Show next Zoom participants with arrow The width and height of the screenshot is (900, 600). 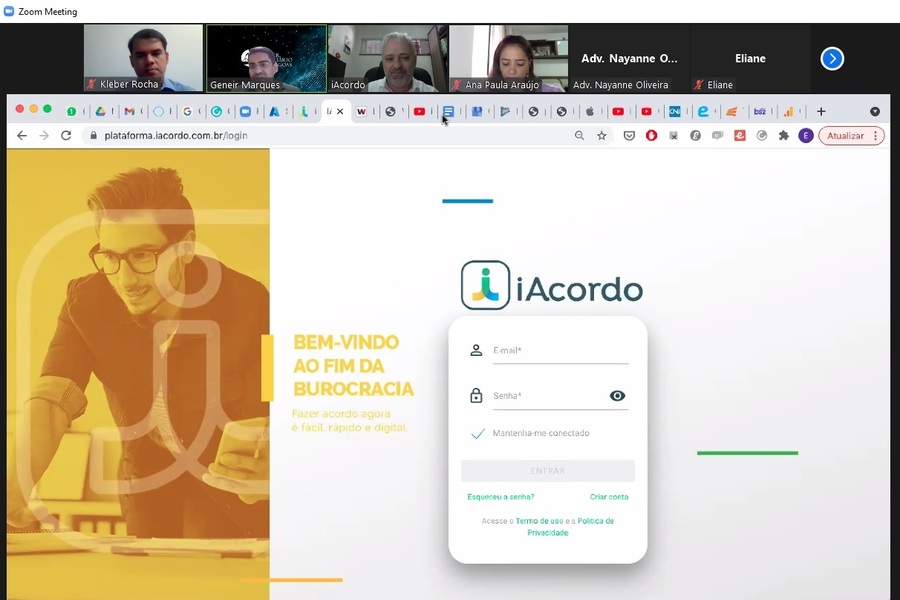(x=832, y=59)
